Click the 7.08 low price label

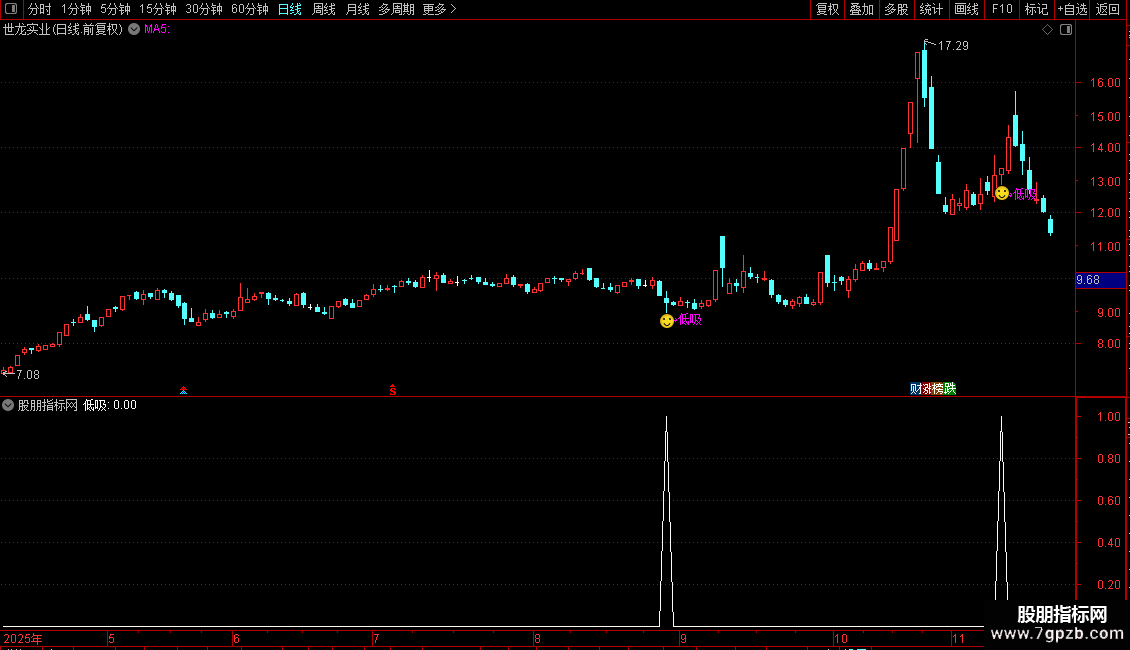(x=28, y=375)
